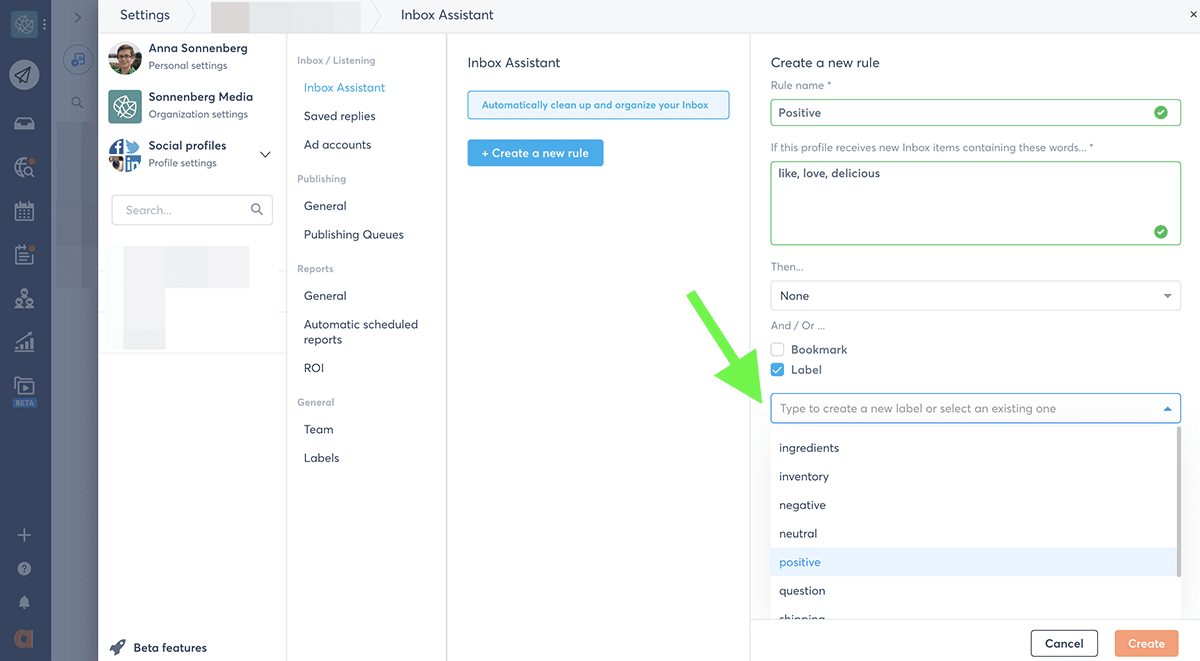Uncheck the Label checkbox

tap(777, 370)
